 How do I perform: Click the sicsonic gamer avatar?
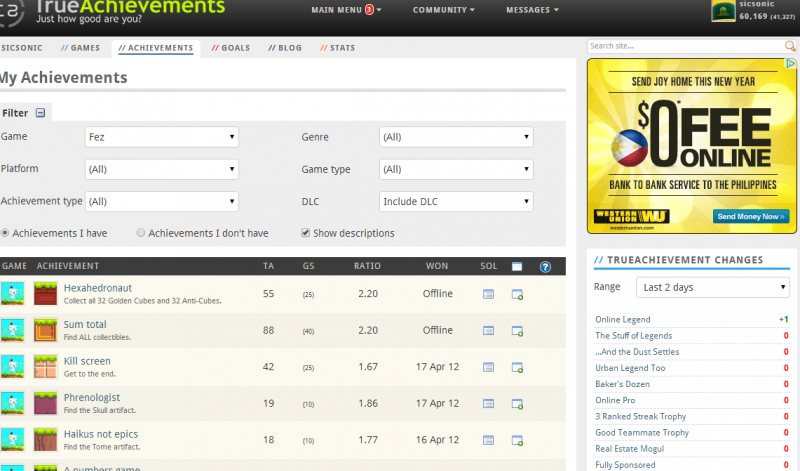coord(723,11)
